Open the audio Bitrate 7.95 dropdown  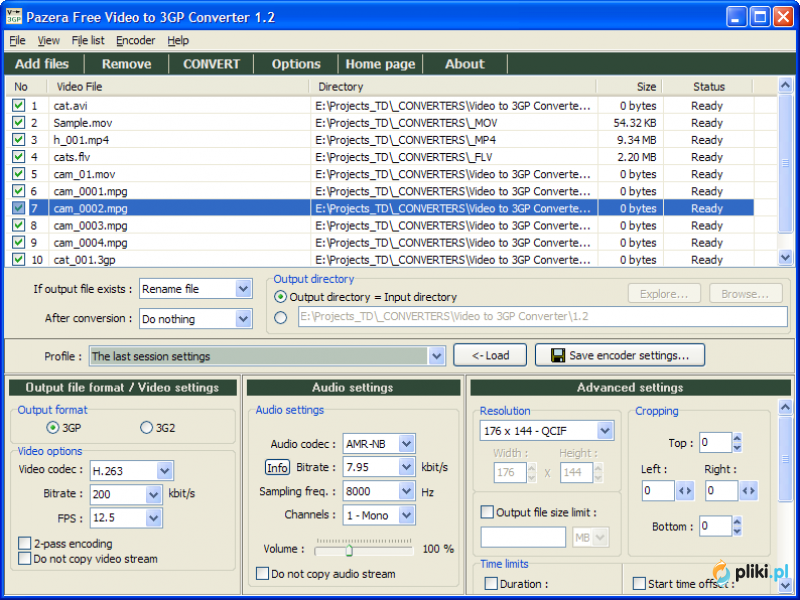pyautogui.click(x=406, y=467)
